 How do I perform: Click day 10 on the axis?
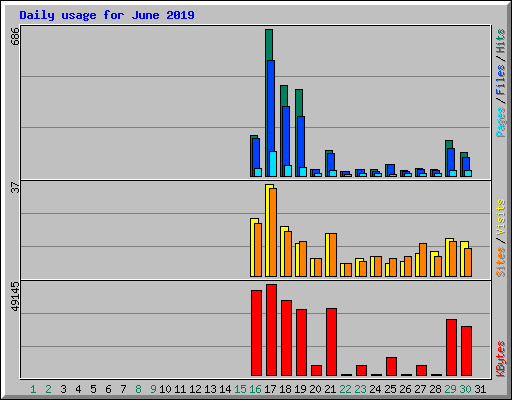[165, 389]
